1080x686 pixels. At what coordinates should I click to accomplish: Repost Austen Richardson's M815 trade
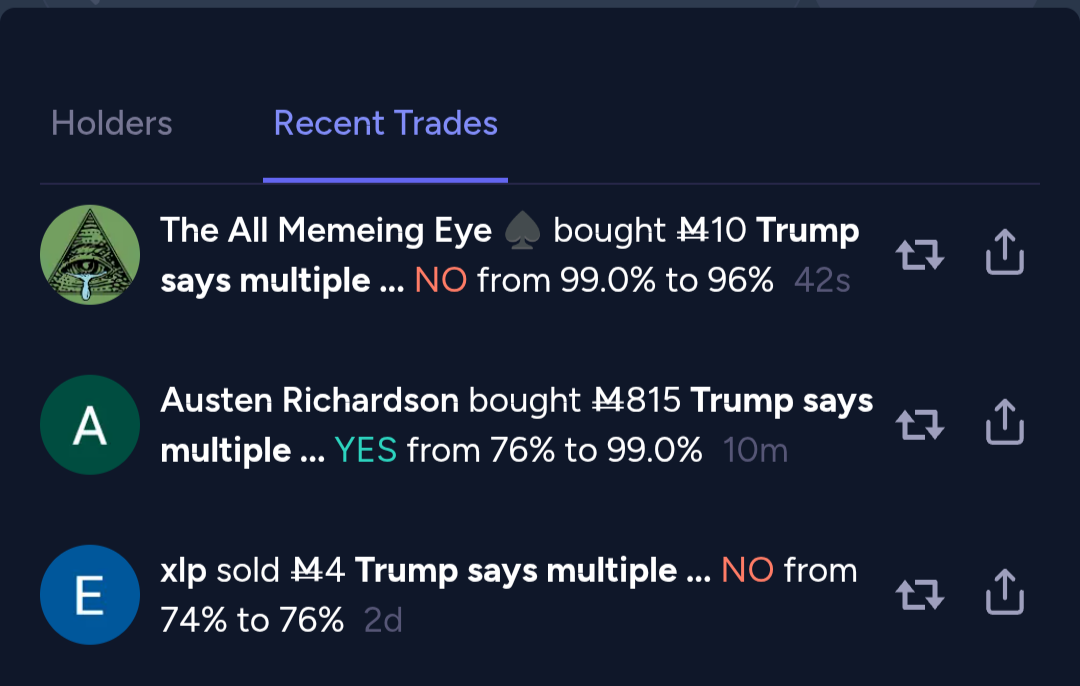click(920, 424)
